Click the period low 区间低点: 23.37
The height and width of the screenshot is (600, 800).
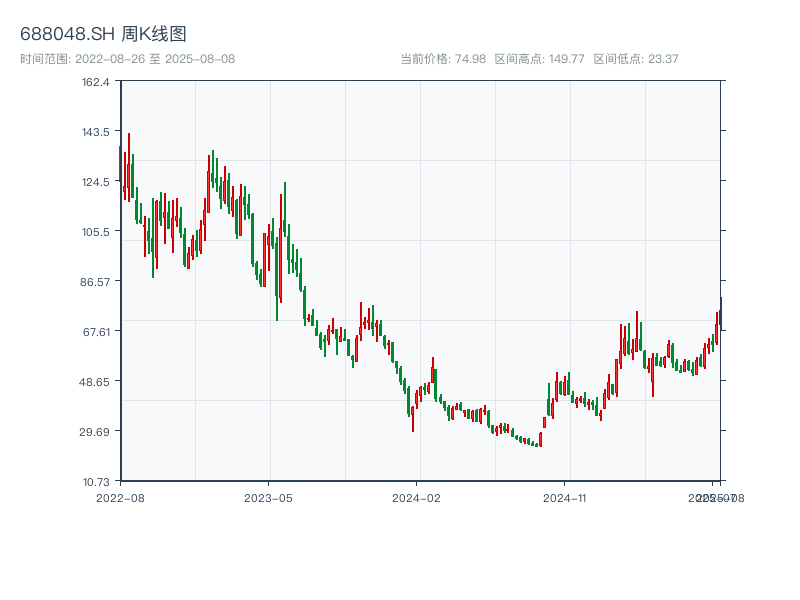coord(636,59)
